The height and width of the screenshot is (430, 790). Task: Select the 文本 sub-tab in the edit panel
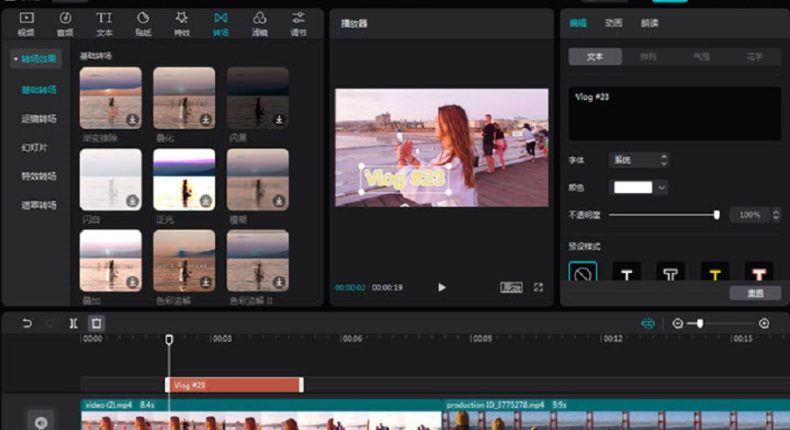click(595, 56)
